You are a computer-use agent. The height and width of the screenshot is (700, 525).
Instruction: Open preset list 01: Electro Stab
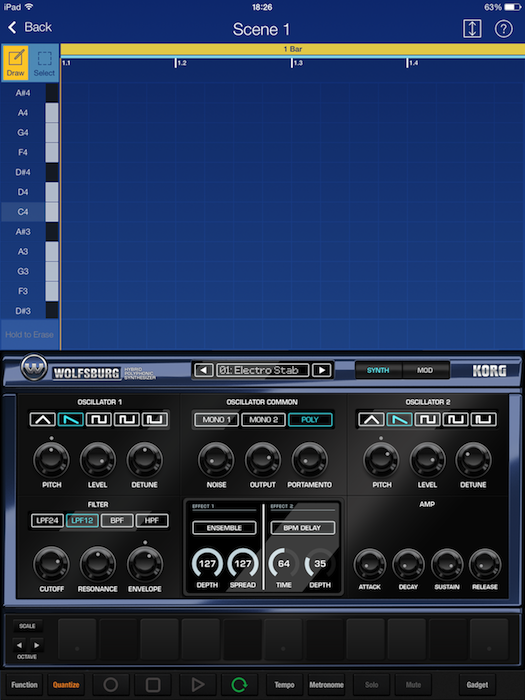click(263, 370)
